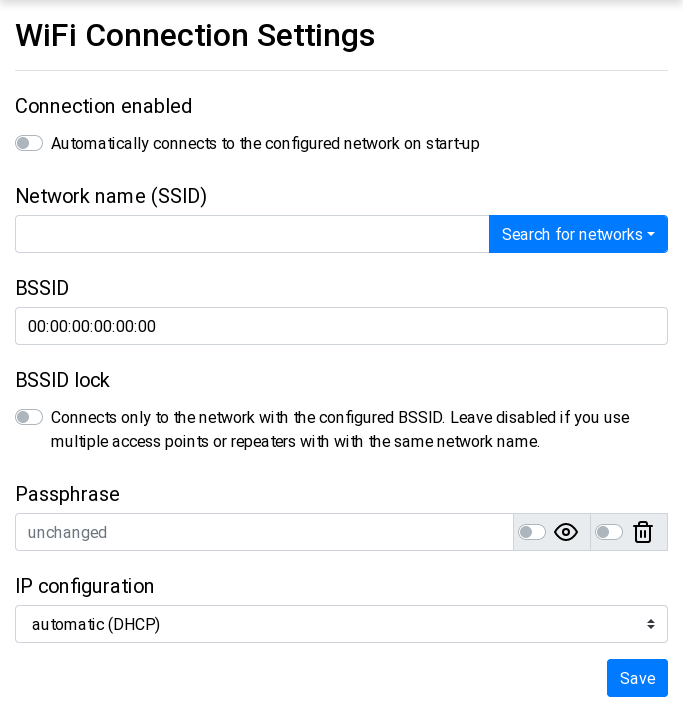Screen dimensions: 683x713
Task: Turn on the BSSID lock switch
Action: tap(29, 417)
